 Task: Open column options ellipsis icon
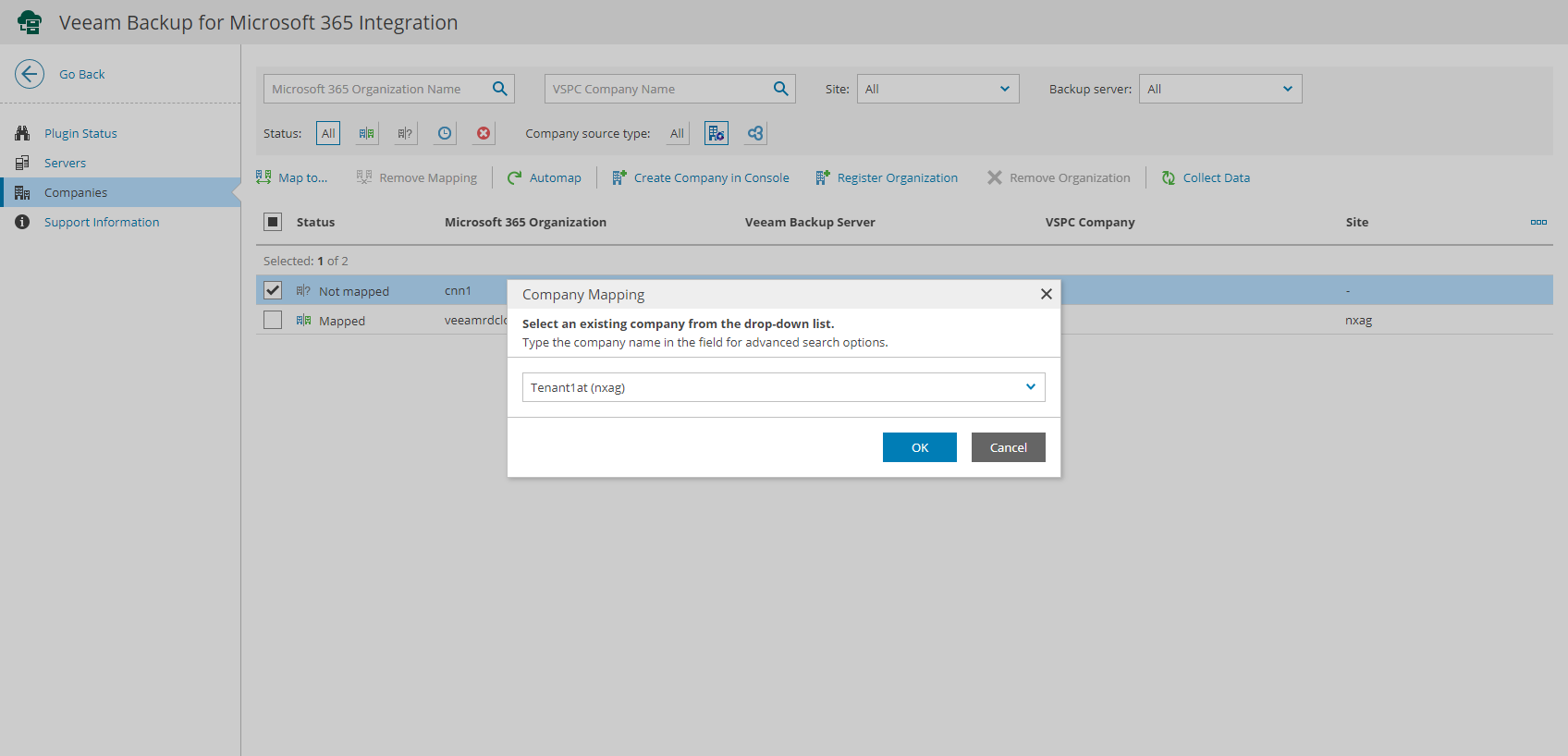(x=1538, y=222)
